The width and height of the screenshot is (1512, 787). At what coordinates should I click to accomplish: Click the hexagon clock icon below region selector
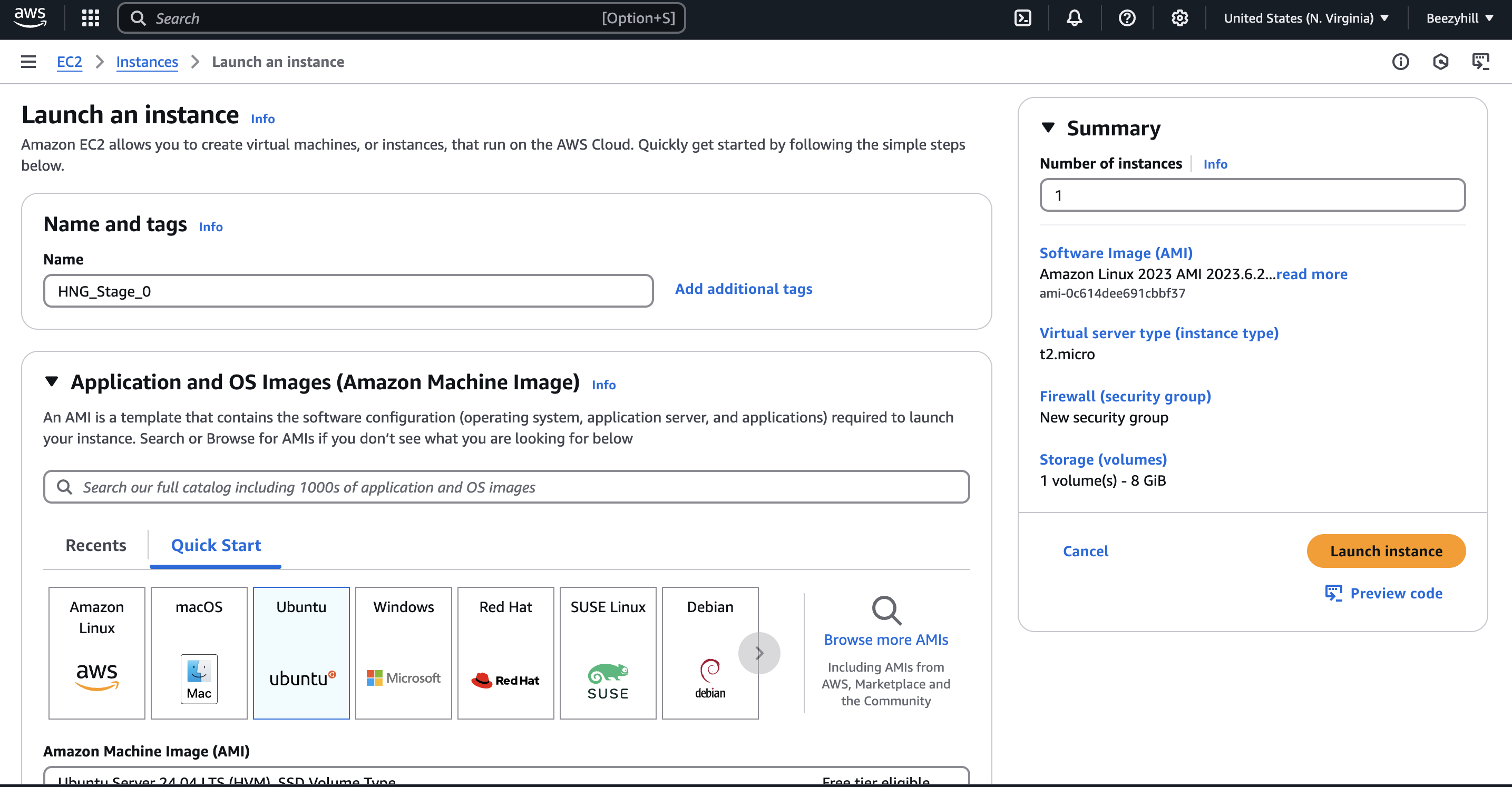click(x=1440, y=62)
